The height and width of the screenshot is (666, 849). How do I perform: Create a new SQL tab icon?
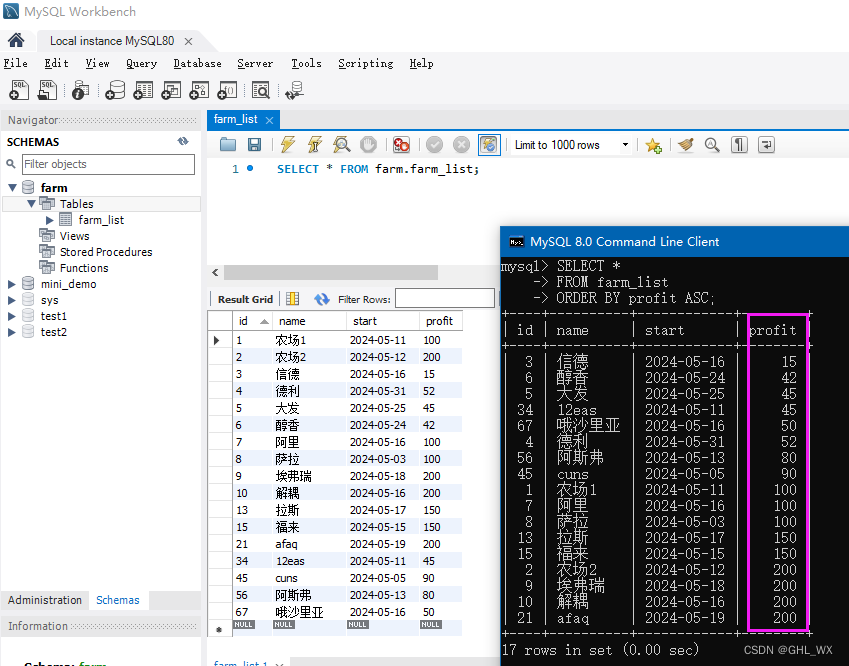pyautogui.click(x=19, y=90)
